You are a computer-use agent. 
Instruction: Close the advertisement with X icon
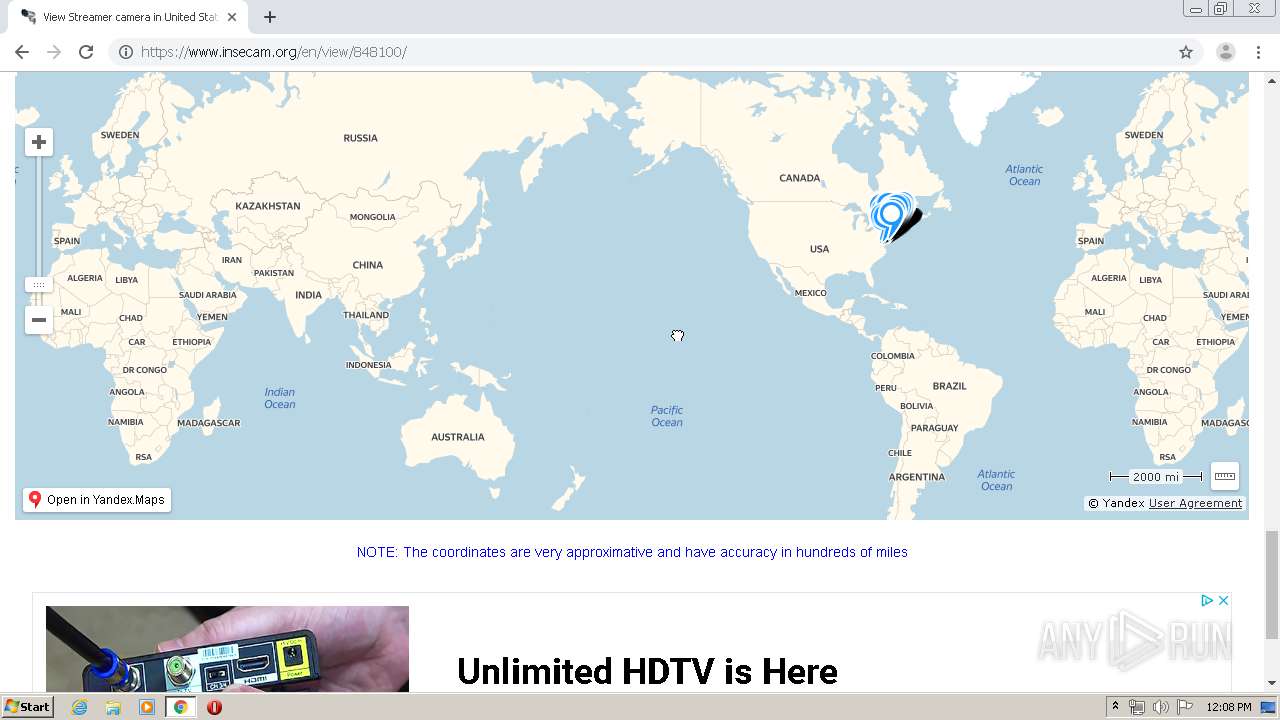[x=1223, y=600]
